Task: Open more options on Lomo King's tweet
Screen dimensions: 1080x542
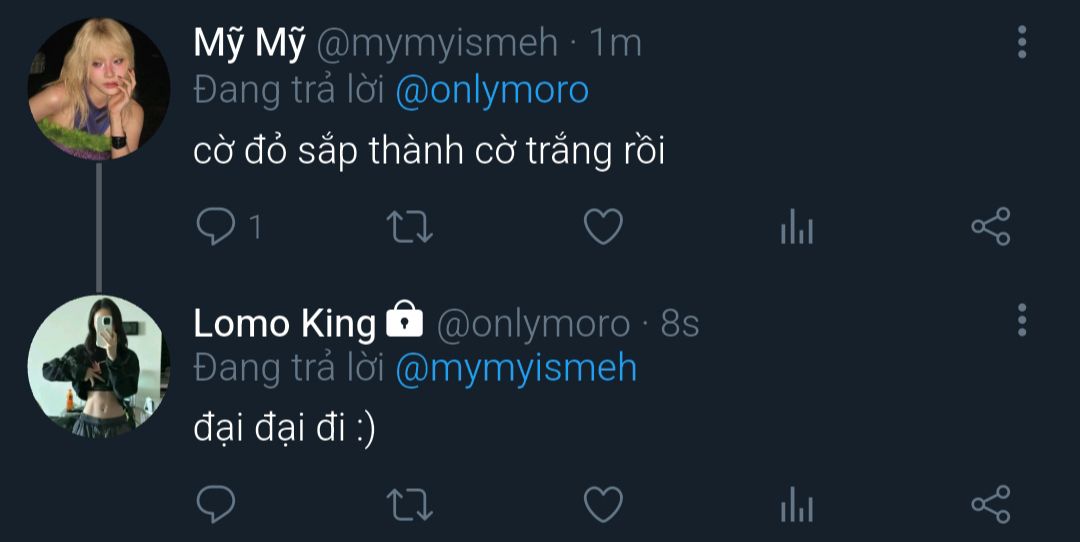Action: point(1021,319)
